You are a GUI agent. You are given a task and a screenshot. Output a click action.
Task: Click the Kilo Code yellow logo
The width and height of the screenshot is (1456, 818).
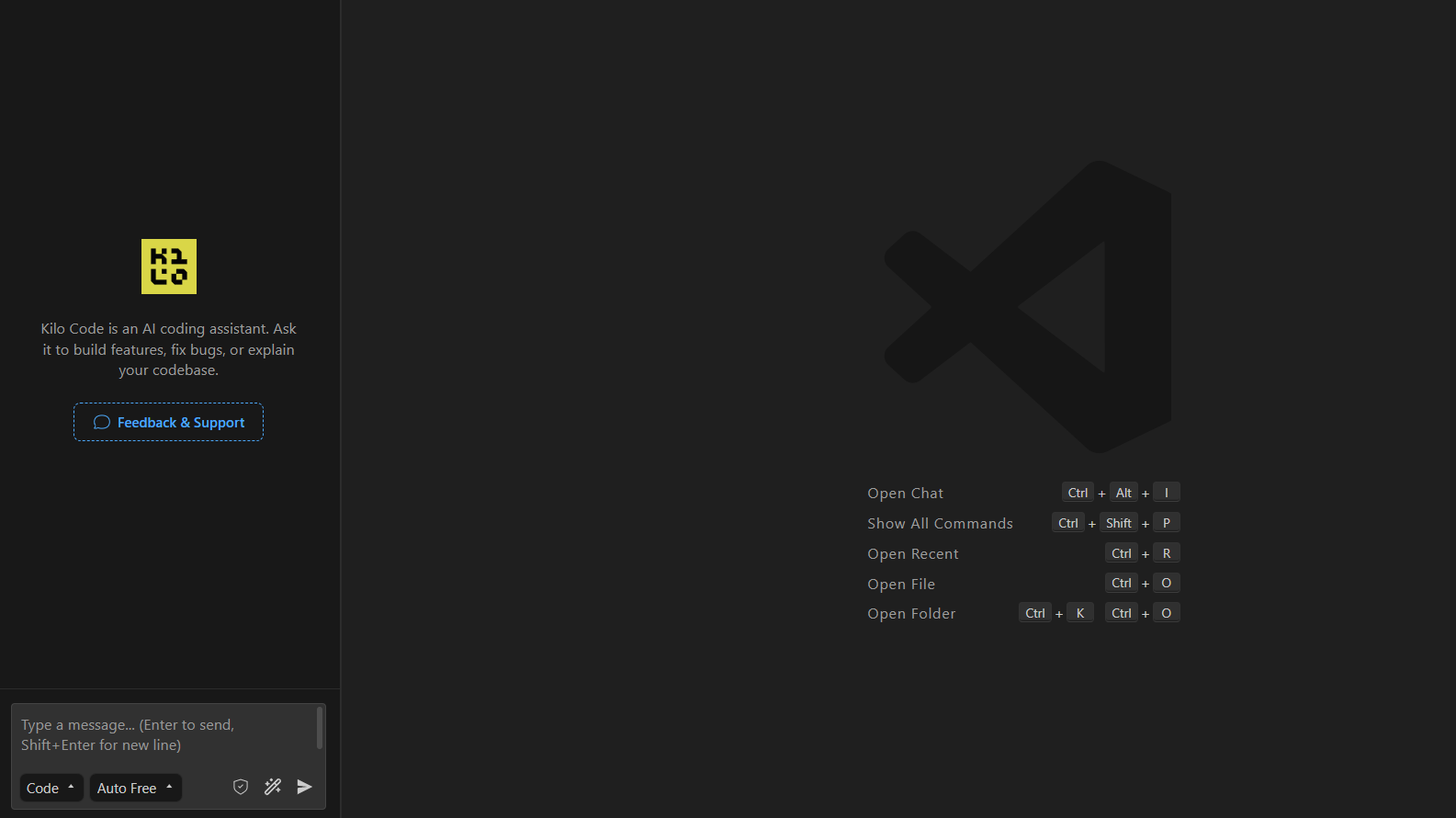point(169,267)
